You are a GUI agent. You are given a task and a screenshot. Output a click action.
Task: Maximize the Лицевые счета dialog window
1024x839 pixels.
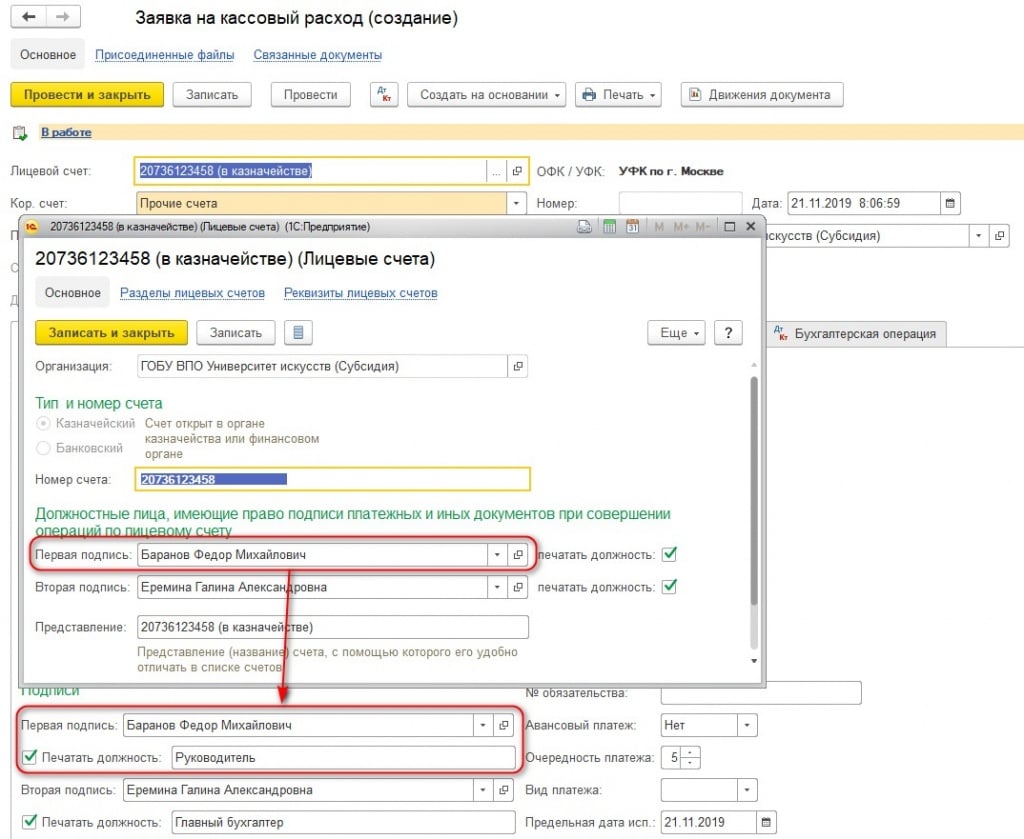[x=730, y=227]
